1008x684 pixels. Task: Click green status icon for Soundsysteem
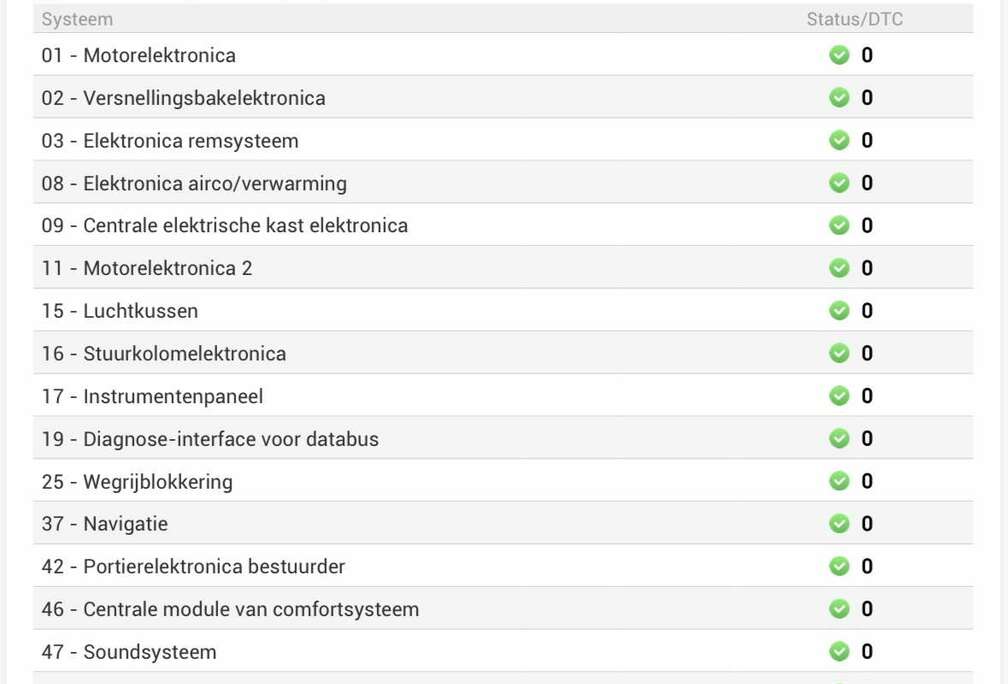pyautogui.click(x=839, y=652)
